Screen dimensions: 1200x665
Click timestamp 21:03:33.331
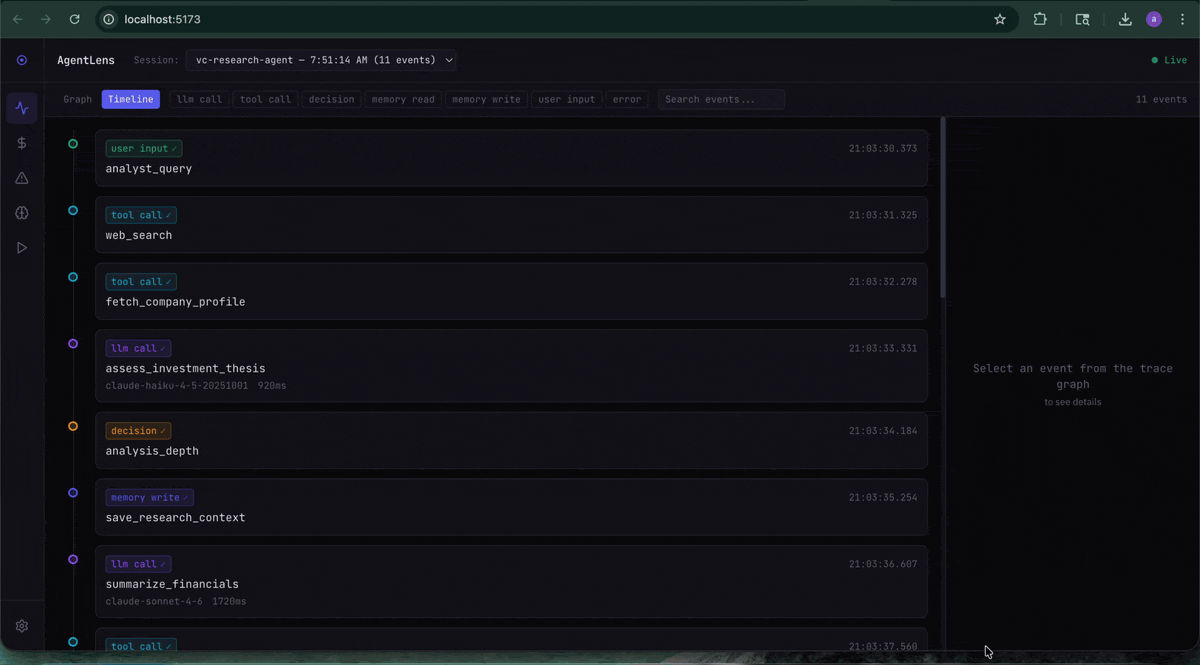[x=883, y=348]
